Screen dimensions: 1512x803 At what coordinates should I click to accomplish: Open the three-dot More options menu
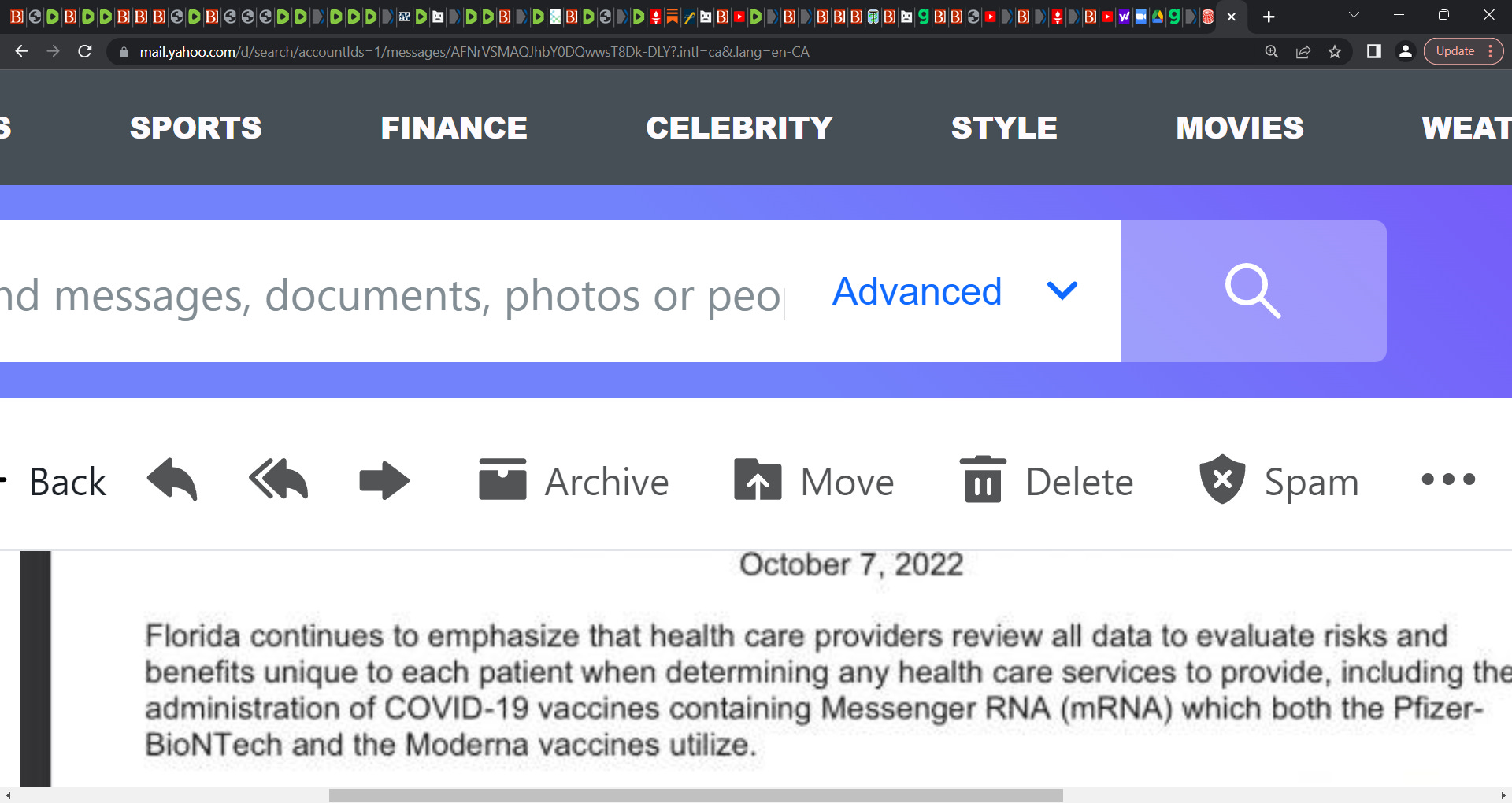(1448, 479)
